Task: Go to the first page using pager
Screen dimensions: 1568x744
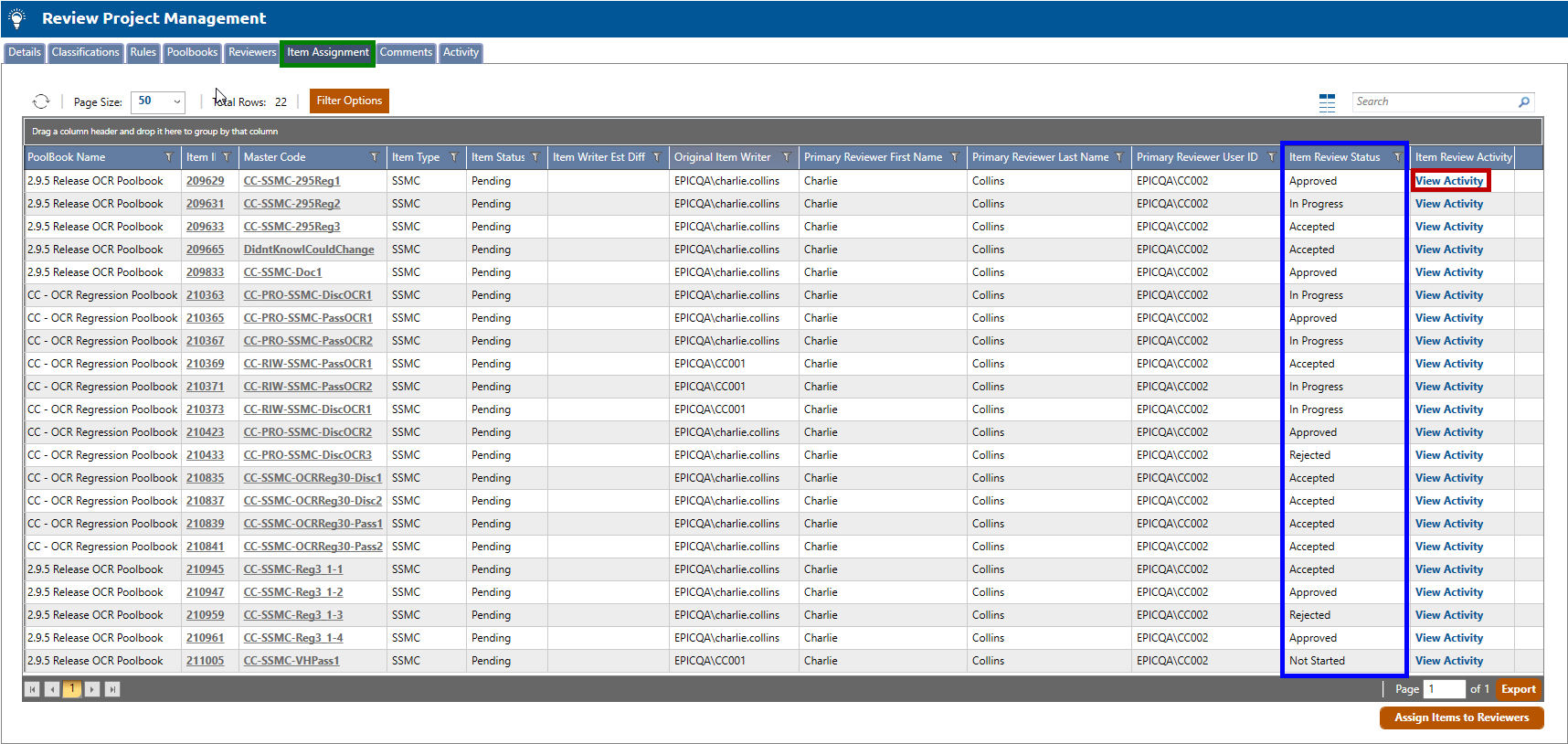Action: (x=33, y=689)
